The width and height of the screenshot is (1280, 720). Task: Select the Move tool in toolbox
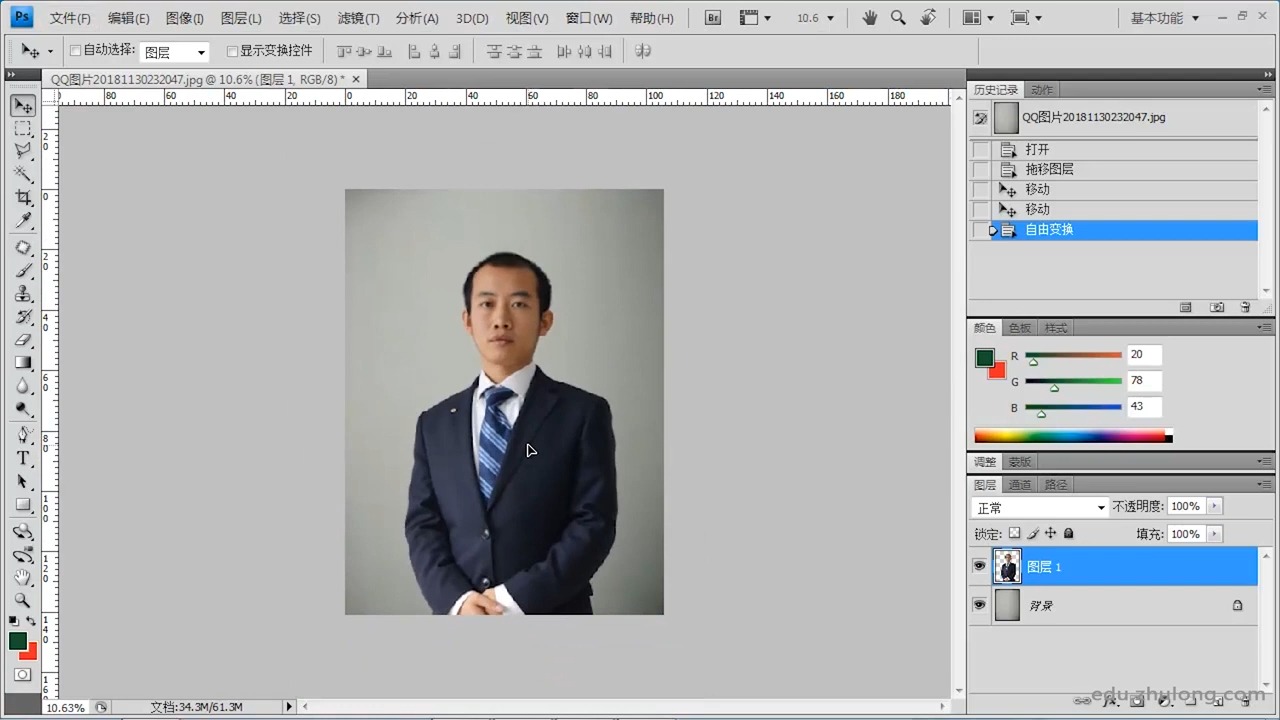pyautogui.click(x=23, y=106)
